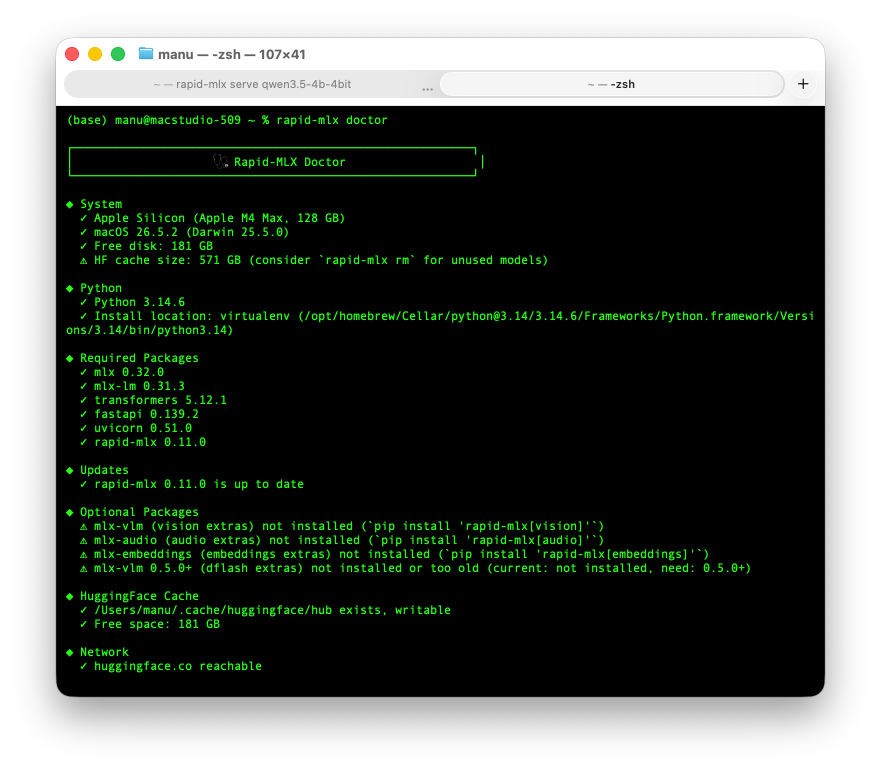
Task: Open a new terminal tab with plus button
Action: click(803, 84)
